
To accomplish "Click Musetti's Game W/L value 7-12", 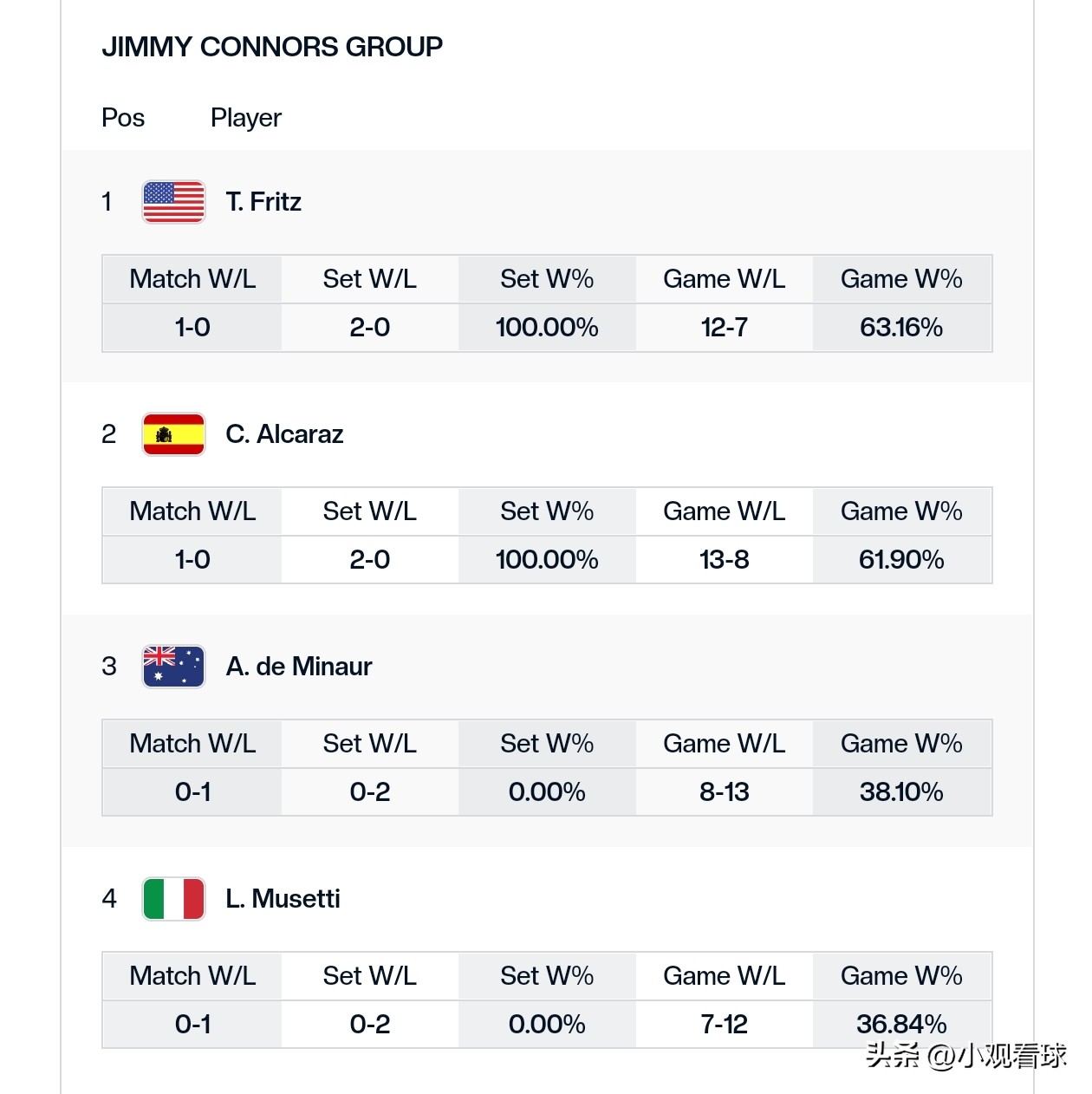I will pos(725,1025).
